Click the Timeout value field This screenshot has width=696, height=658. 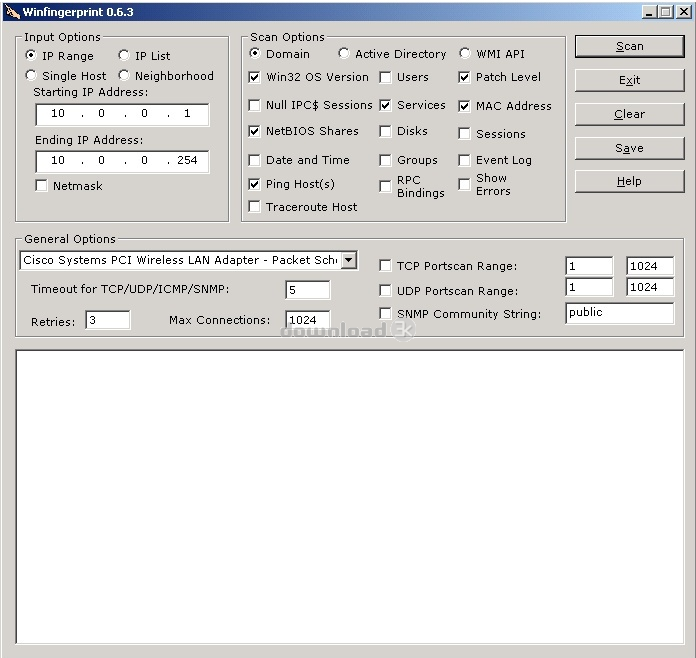[x=308, y=290]
